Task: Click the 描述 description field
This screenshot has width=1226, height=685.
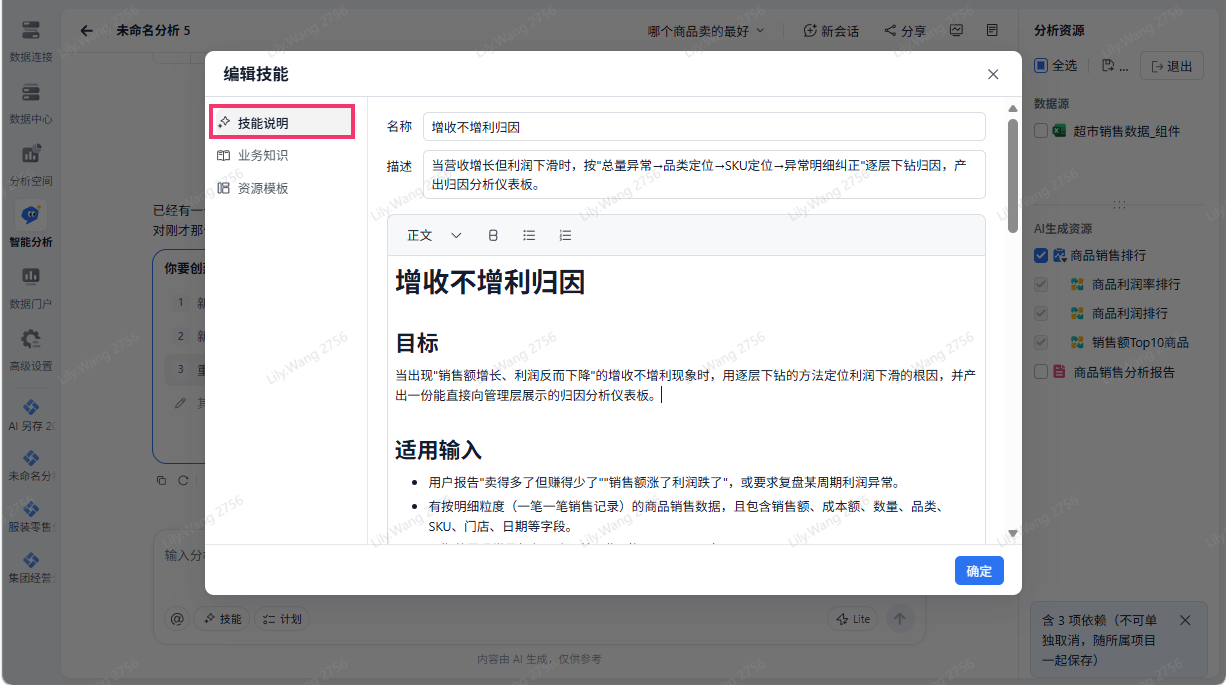Action: coord(704,175)
